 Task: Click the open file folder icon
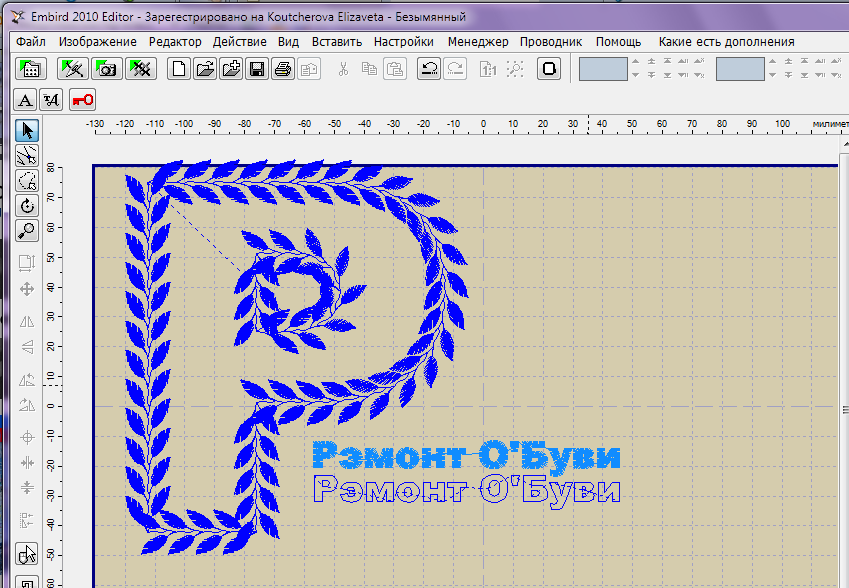pyautogui.click(x=205, y=69)
